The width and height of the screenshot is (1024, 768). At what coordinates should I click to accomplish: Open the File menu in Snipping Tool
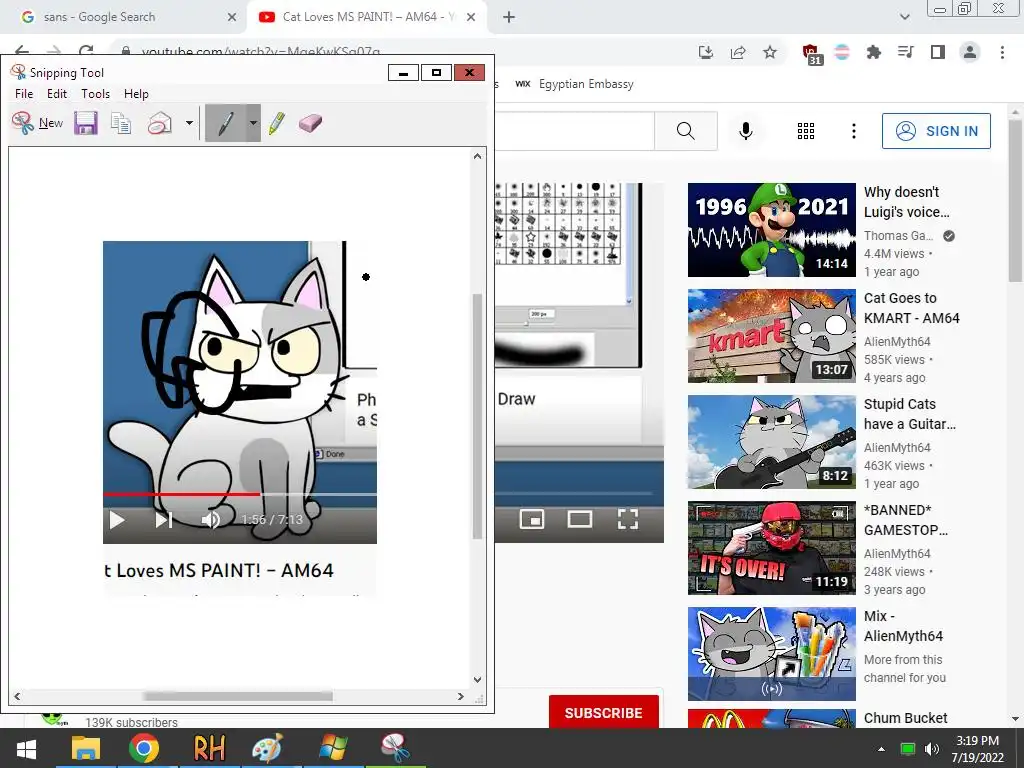[24, 93]
